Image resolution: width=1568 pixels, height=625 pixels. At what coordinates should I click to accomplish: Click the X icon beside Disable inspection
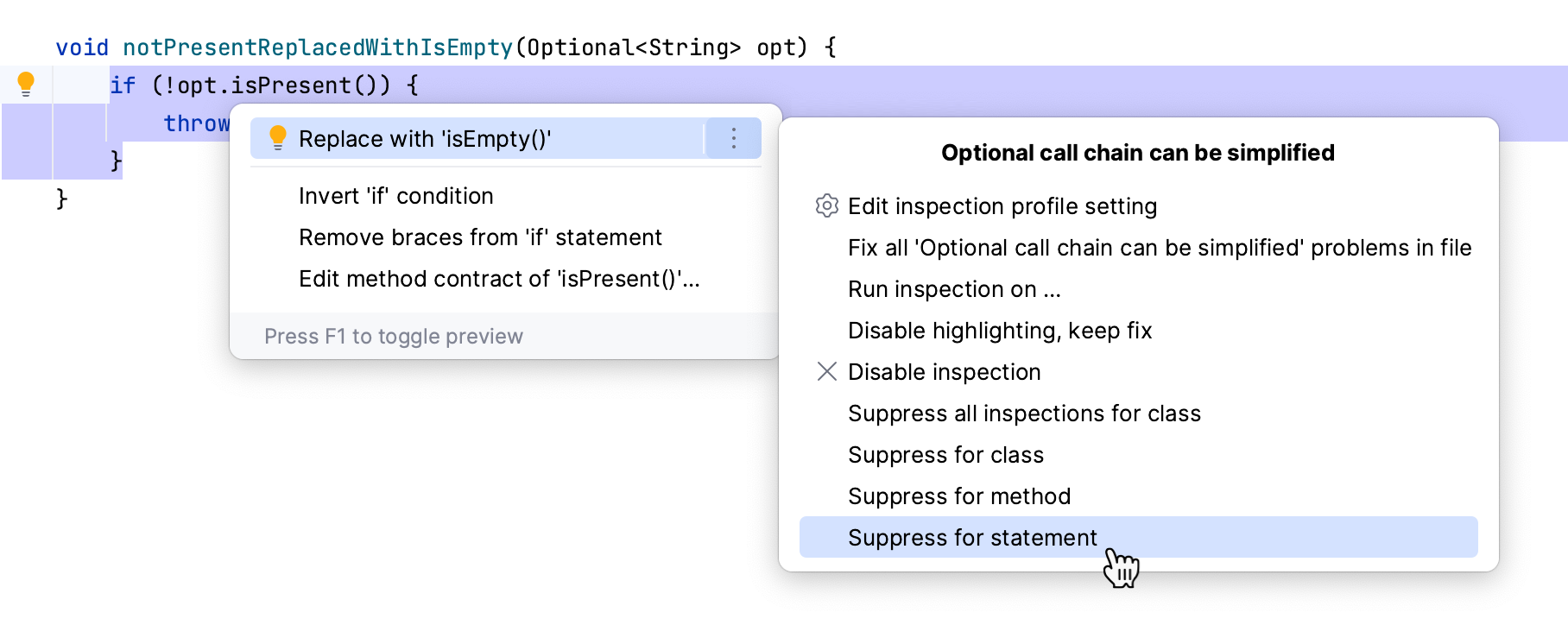(x=826, y=371)
